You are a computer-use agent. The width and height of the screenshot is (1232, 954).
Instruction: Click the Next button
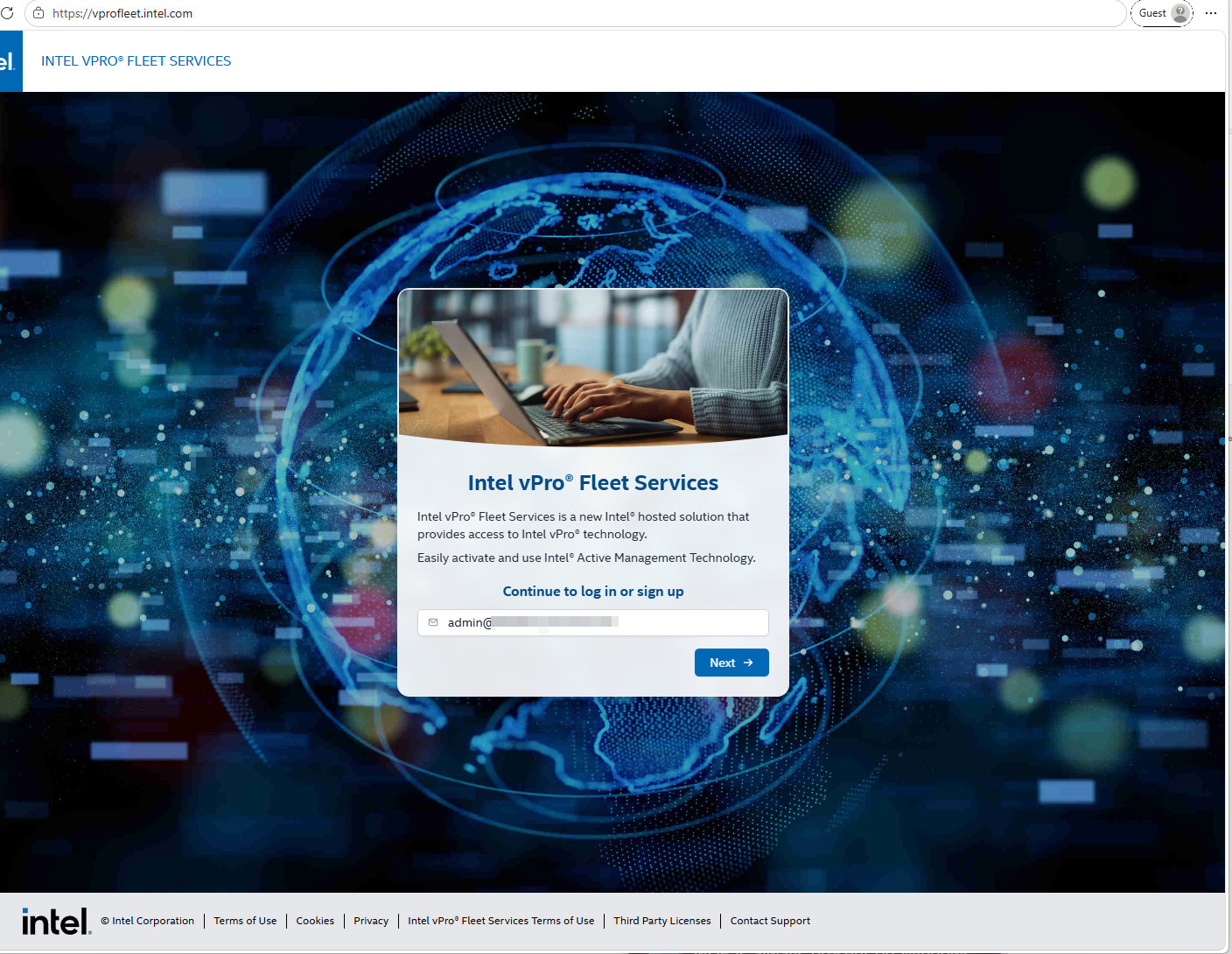(731, 663)
